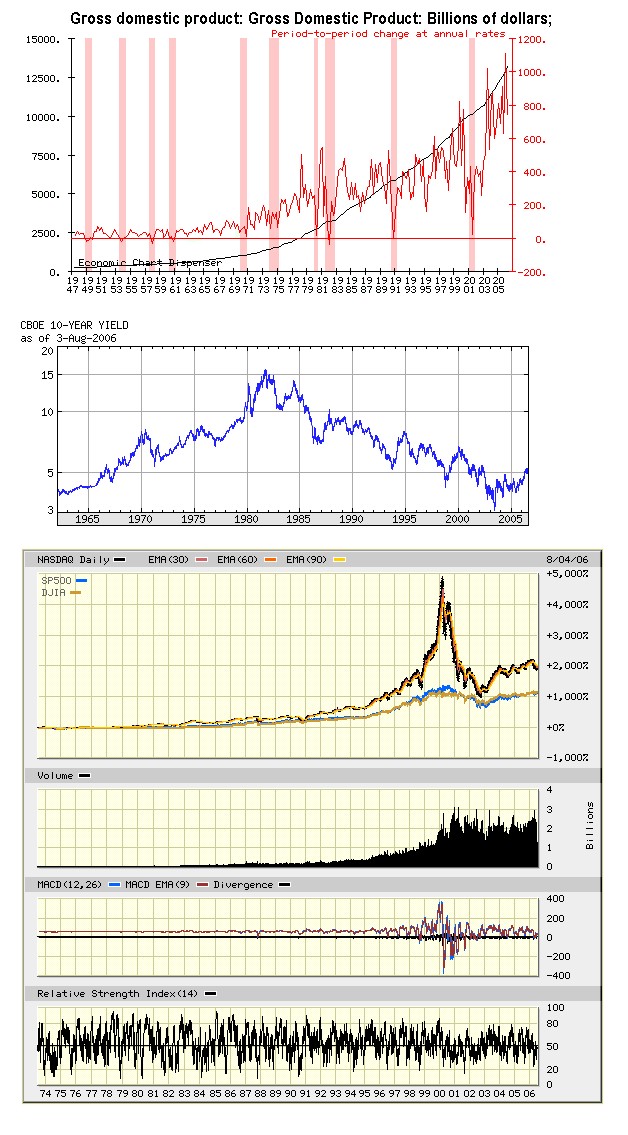Viewport: 628px width, 1135px height.
Task: Click the NASDAQ Daily black legend swatch
Action: tap(120, 560)
